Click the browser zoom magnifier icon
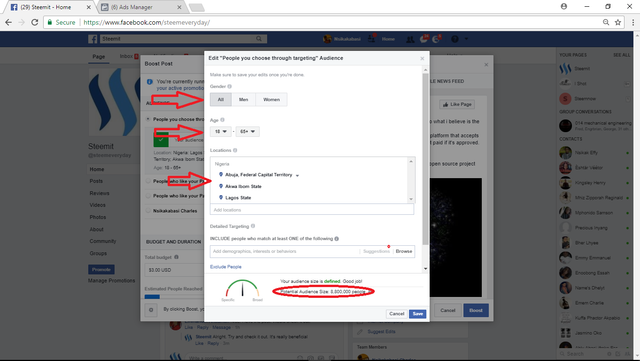 click(606, 22)
